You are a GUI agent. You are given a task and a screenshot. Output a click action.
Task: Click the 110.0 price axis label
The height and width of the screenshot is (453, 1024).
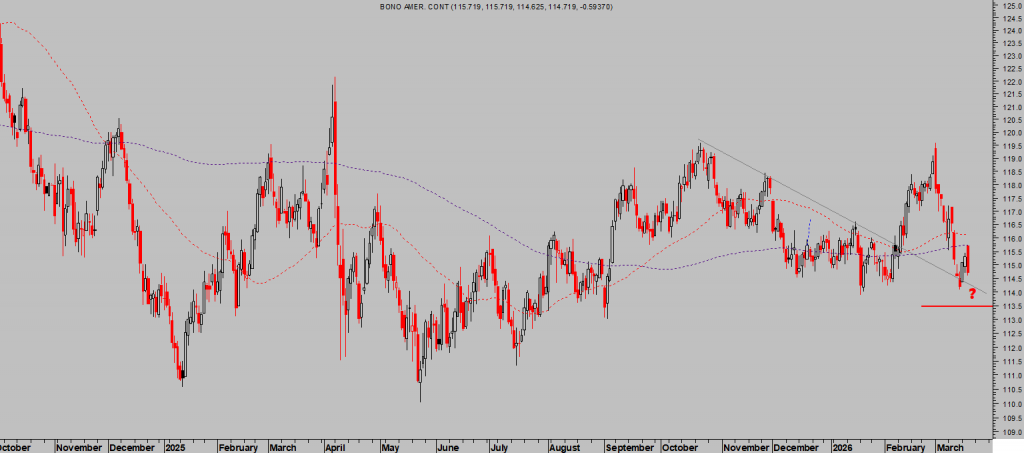[1008, 401]
